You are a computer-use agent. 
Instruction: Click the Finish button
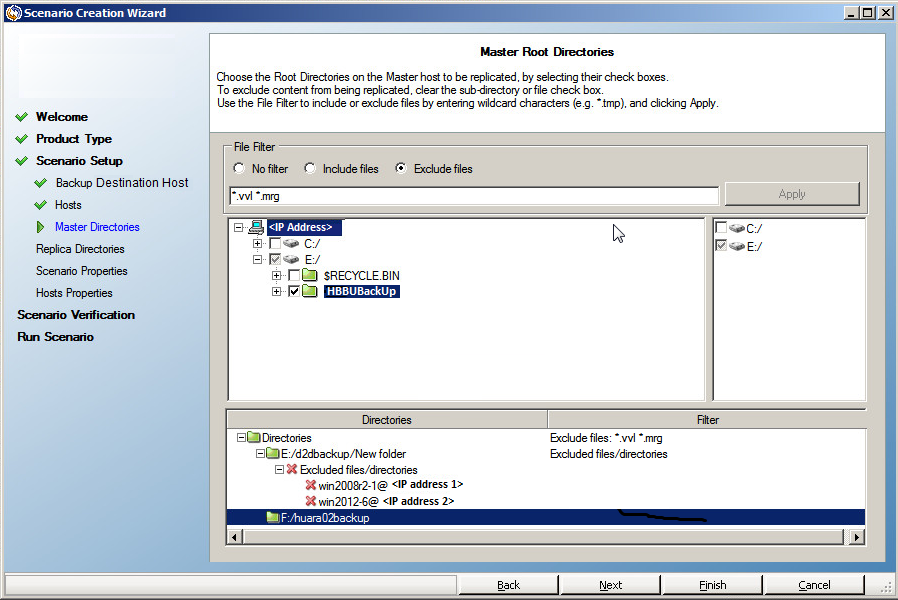pos(712,585)
